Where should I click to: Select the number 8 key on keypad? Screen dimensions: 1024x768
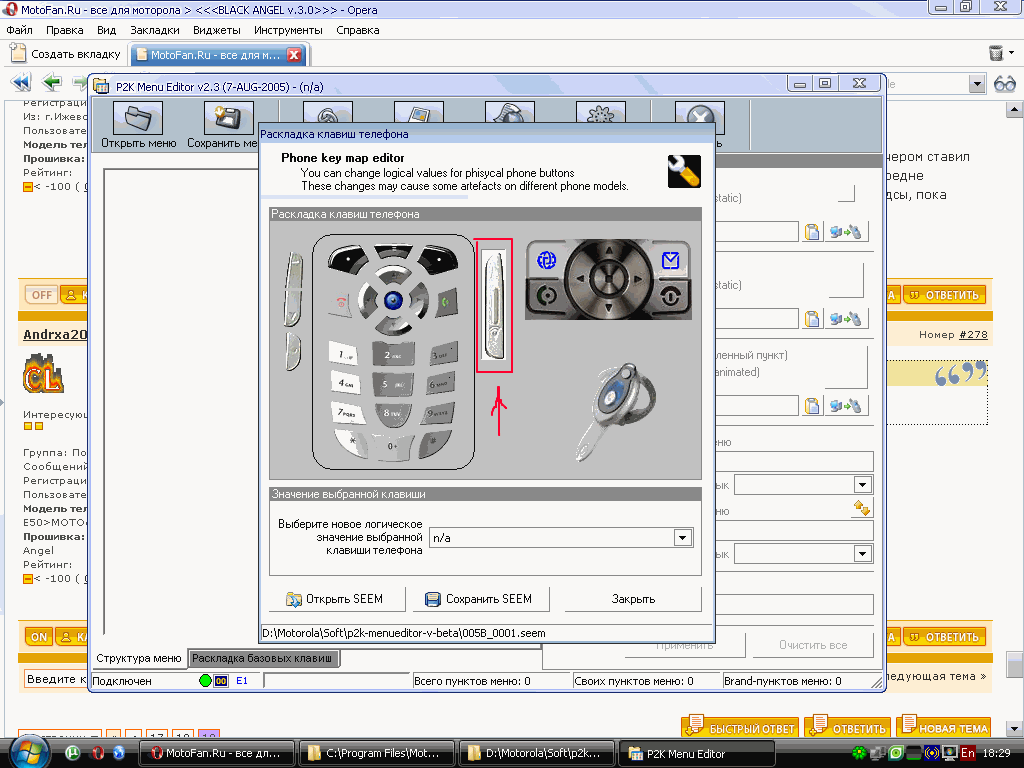pyautogui.click(x=392, y=413)
